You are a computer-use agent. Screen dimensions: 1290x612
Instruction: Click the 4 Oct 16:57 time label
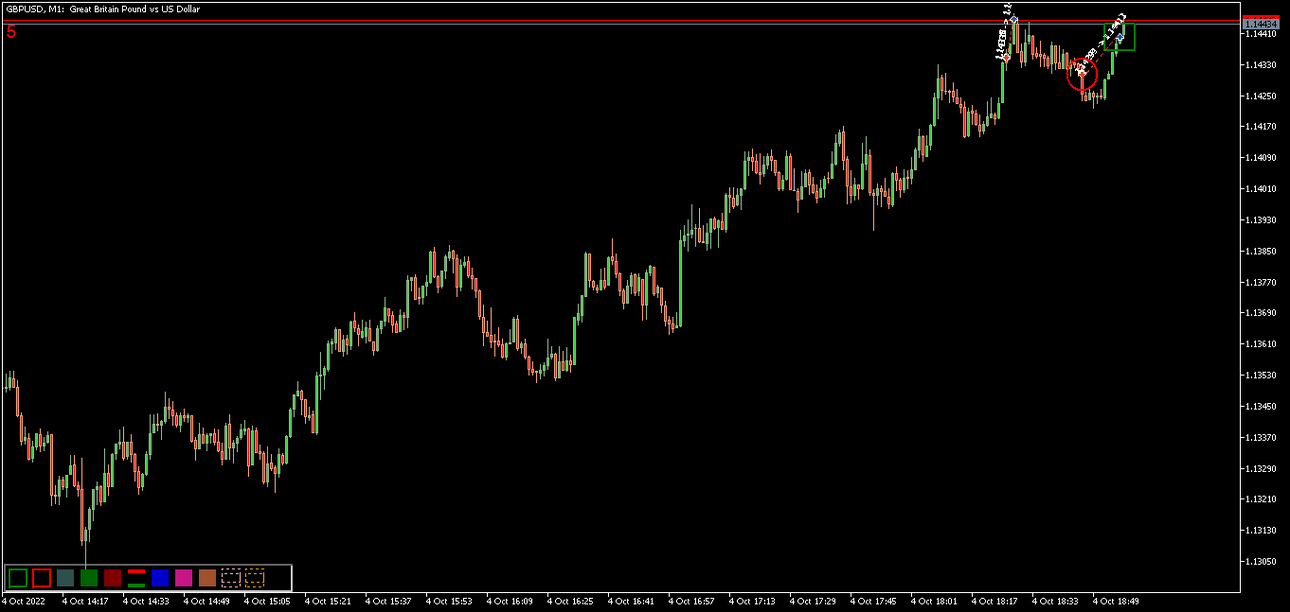click(x=690, y=602)
